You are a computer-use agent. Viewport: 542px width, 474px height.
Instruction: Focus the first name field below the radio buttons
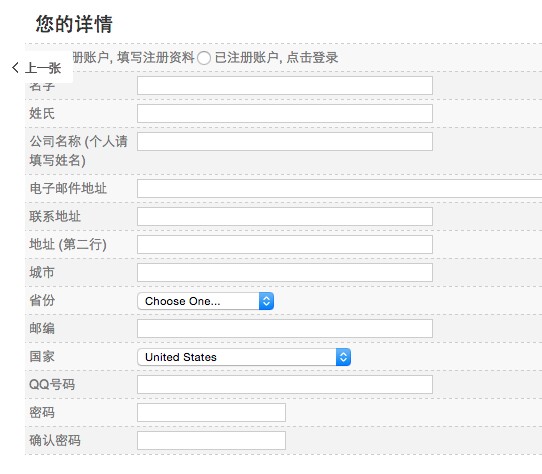tap(285, 85)
